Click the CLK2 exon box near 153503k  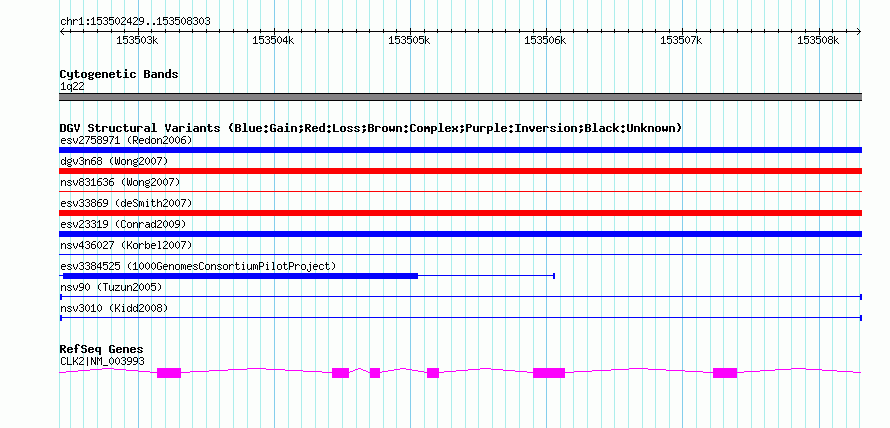[169, 373]
